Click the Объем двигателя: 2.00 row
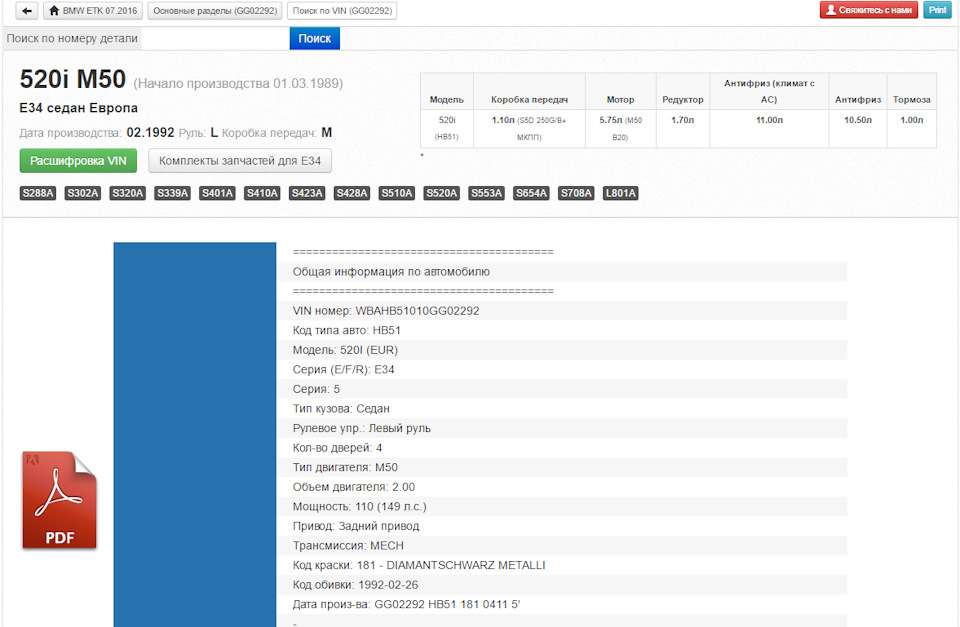This screenshot has width=960, height=627. pyautogui.click(x=562, y=487)
